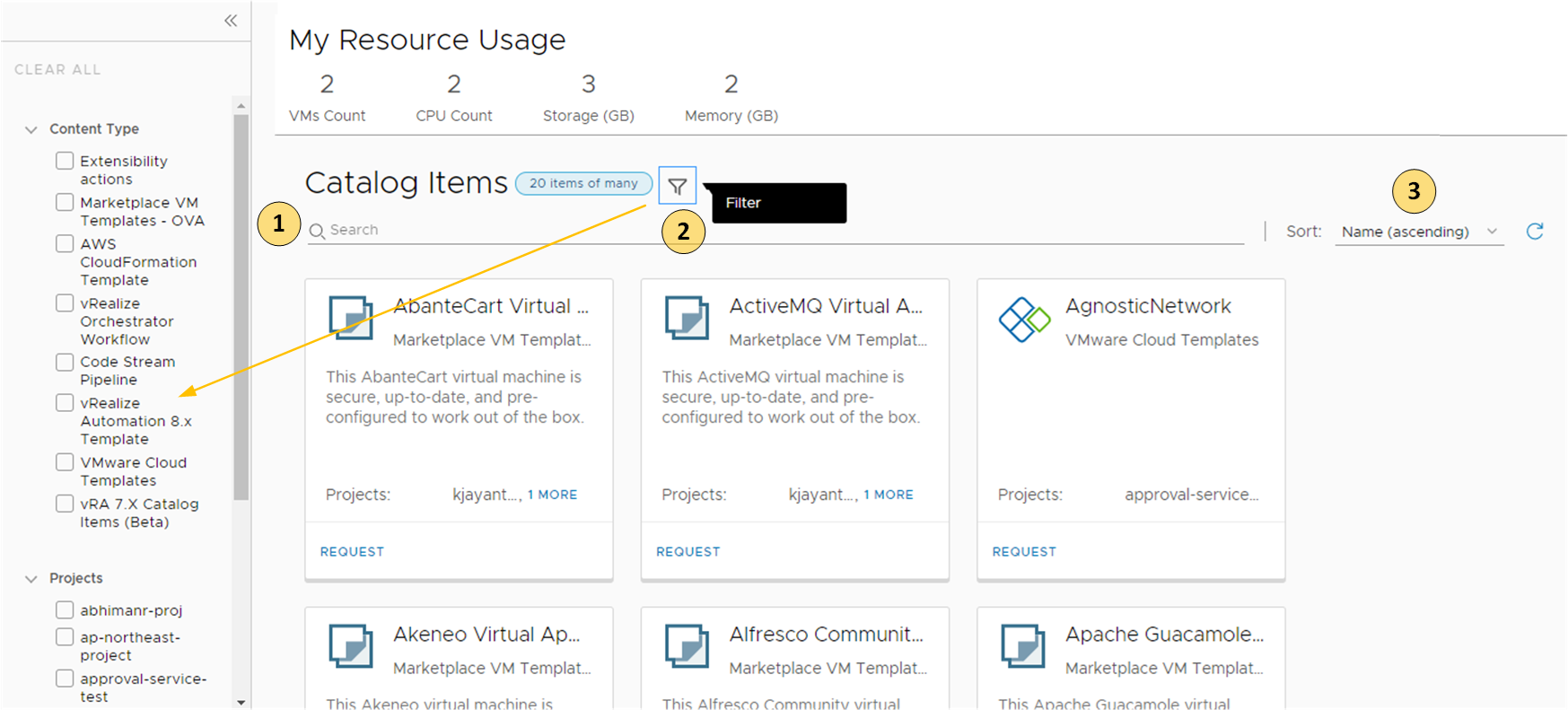
Task: Request the AgnosticNetwork catalog item
Action: tap(1024, 551)
